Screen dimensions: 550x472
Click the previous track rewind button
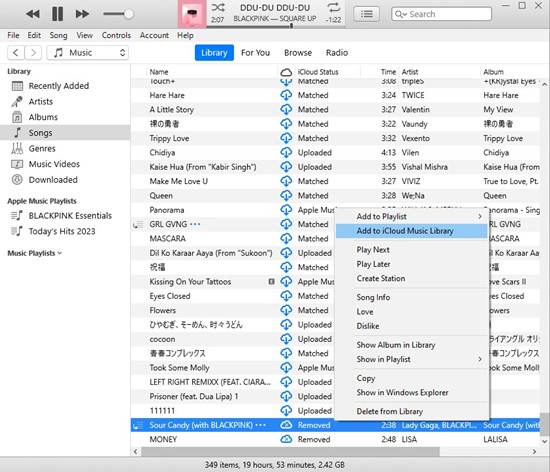click(33, 14)
